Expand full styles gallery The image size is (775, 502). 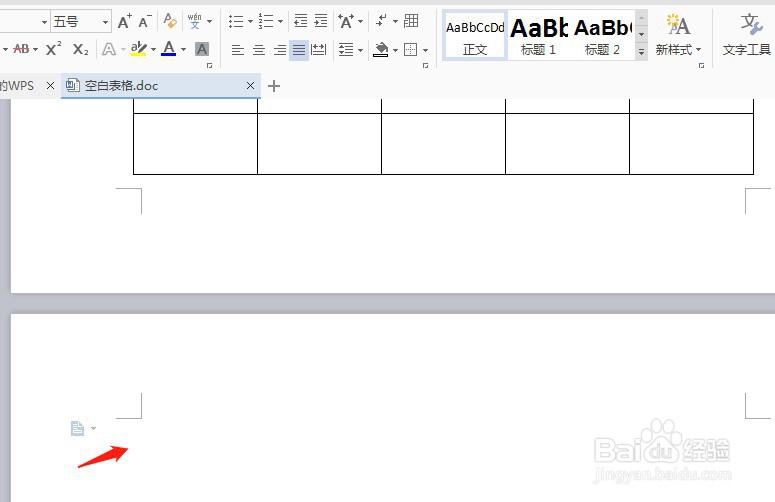641,51
